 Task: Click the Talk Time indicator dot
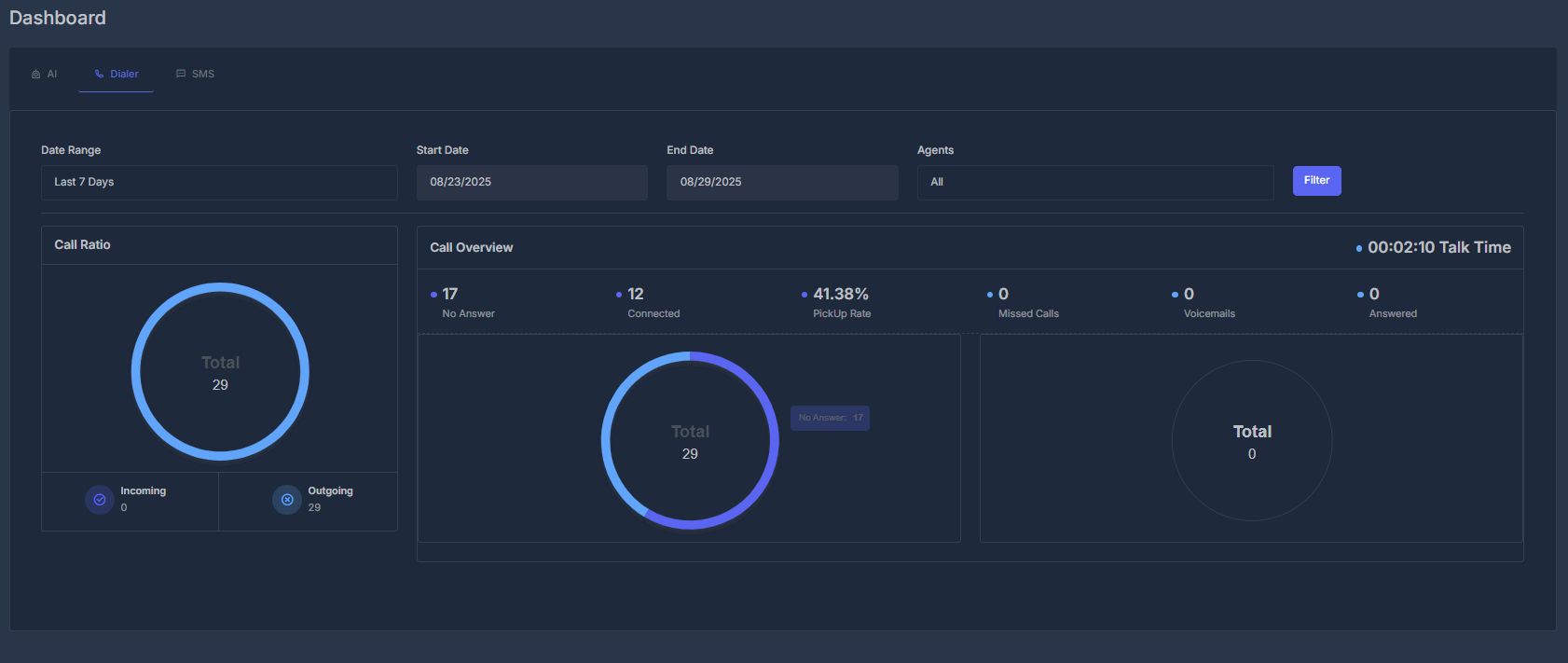click(x=1359, y=248)
